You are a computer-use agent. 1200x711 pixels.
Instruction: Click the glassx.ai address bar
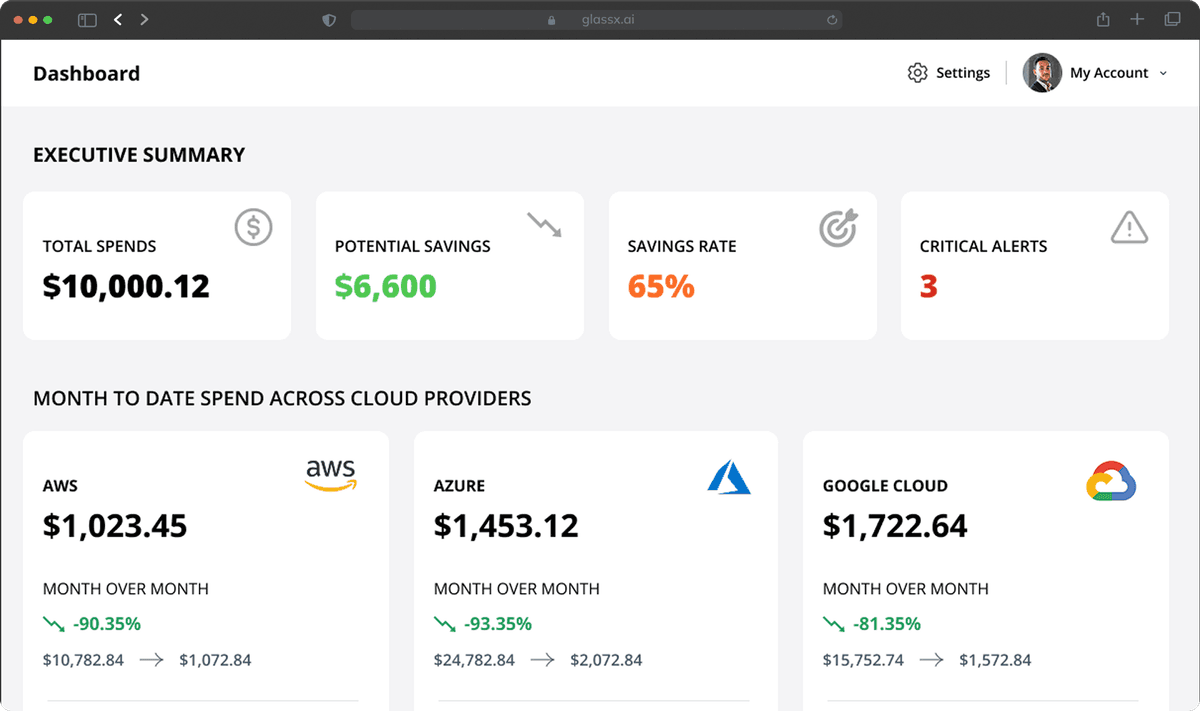(x=595, y=20)
